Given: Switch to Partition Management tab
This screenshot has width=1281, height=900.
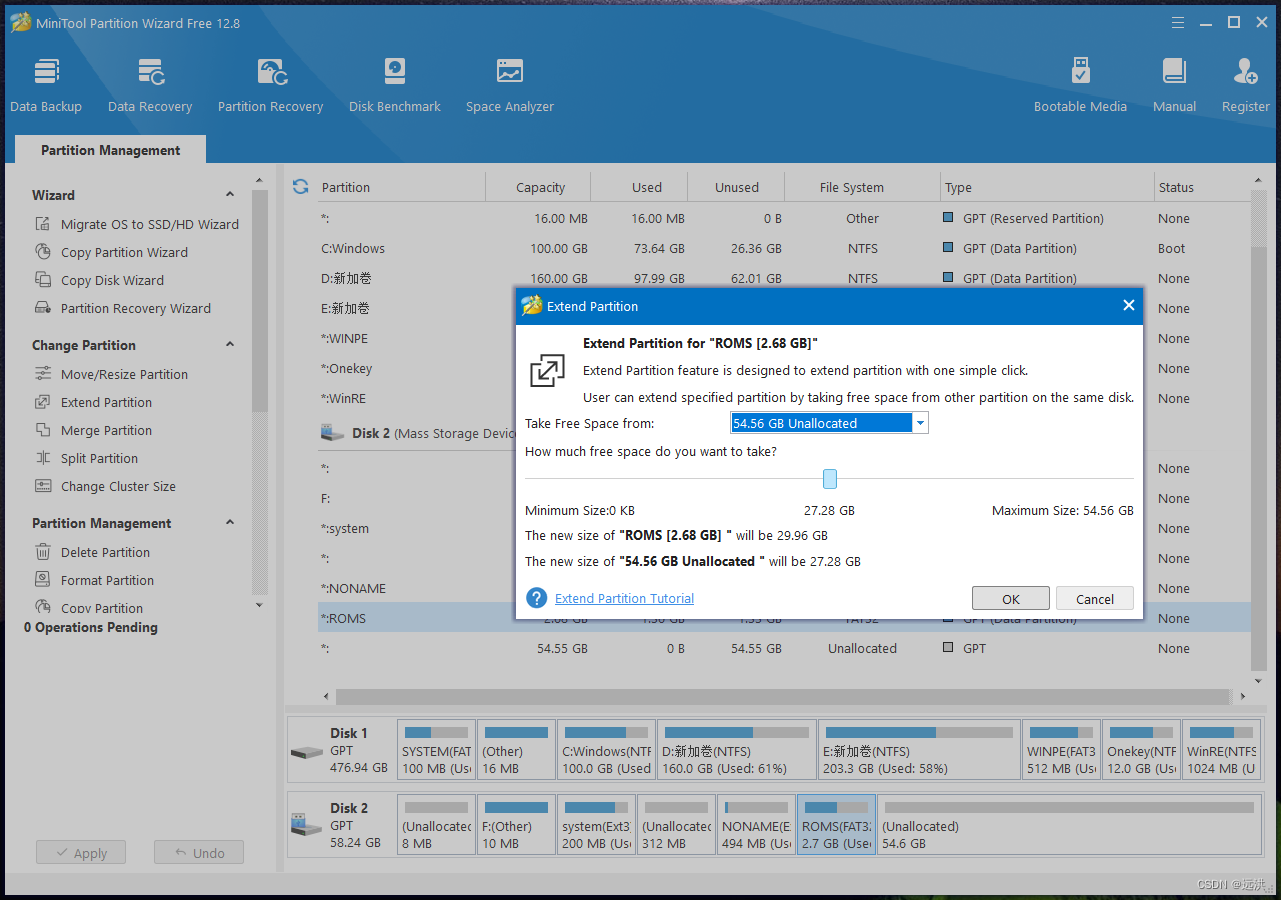Looking at the screenshot, I should coord(110,150).
